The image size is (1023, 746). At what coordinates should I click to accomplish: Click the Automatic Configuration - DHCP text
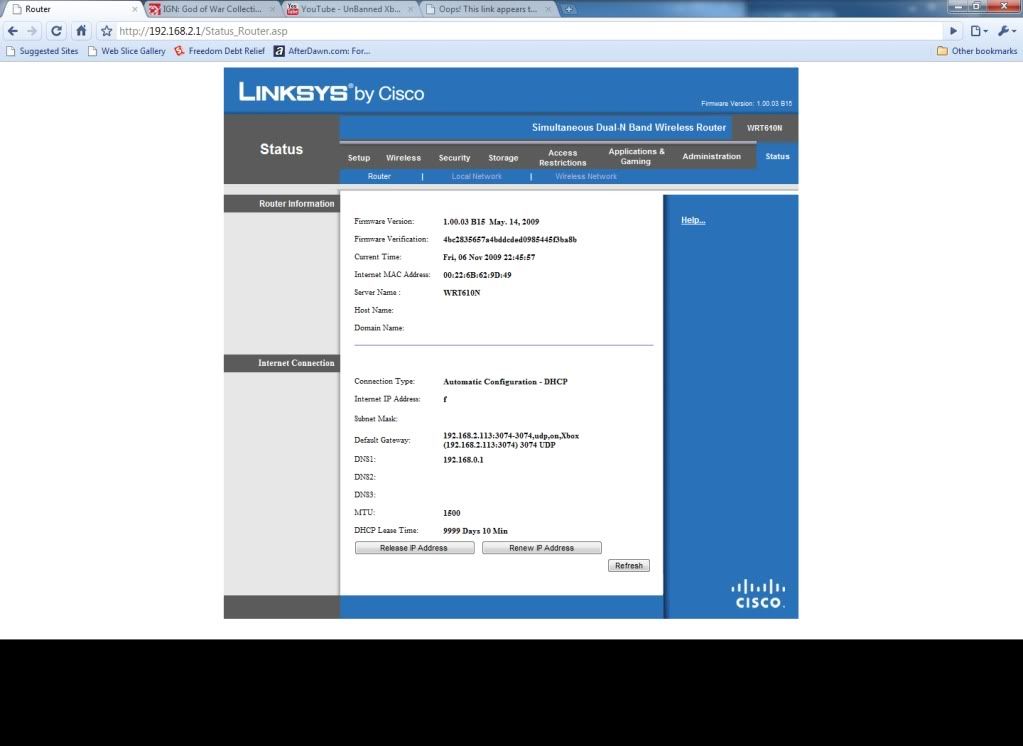[x=505, y=382]
